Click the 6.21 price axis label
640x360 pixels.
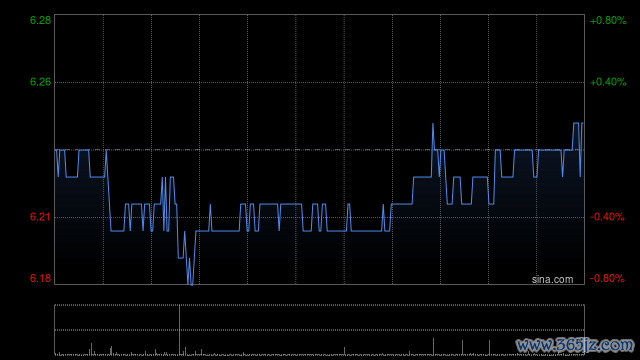[40, 217]
